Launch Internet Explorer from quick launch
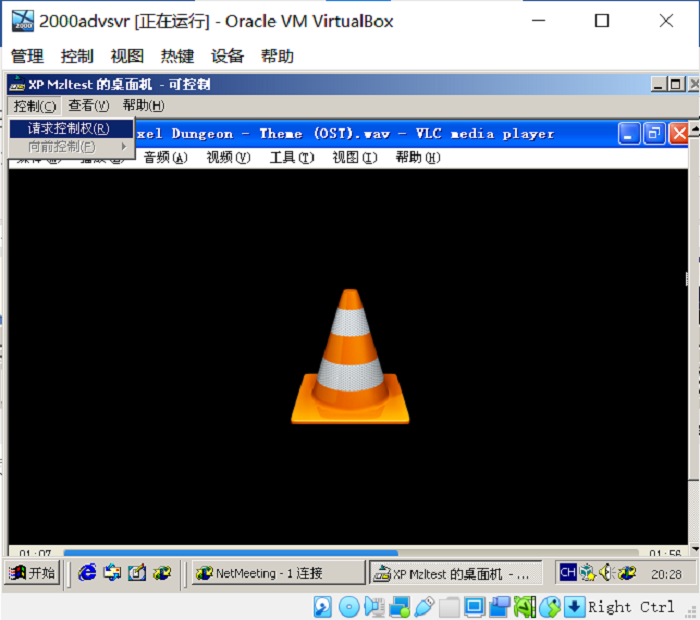The width and height of the screenshot is (700, 620). tap(87, 573)
